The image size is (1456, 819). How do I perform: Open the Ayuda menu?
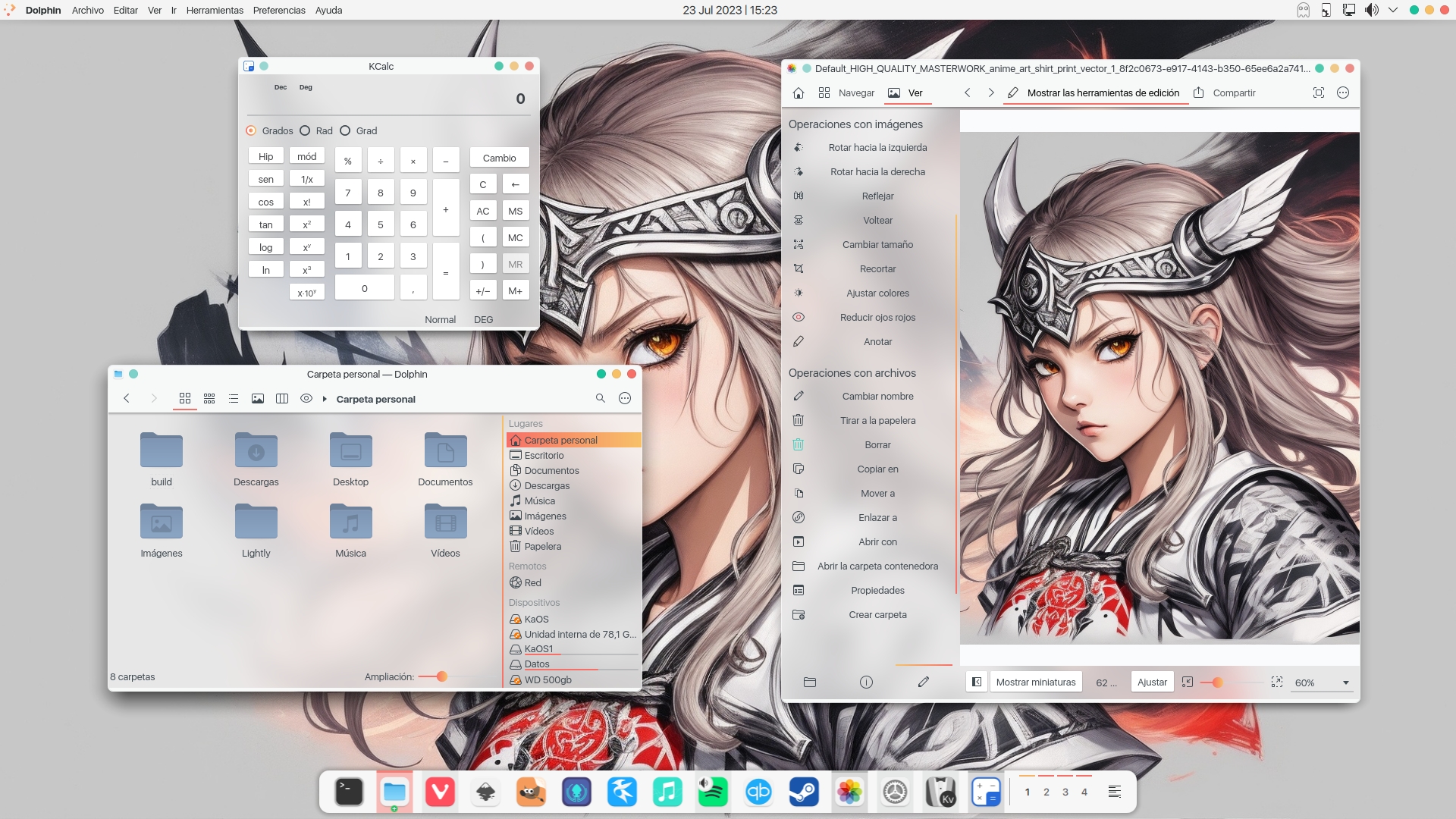(x=328, y=10)
